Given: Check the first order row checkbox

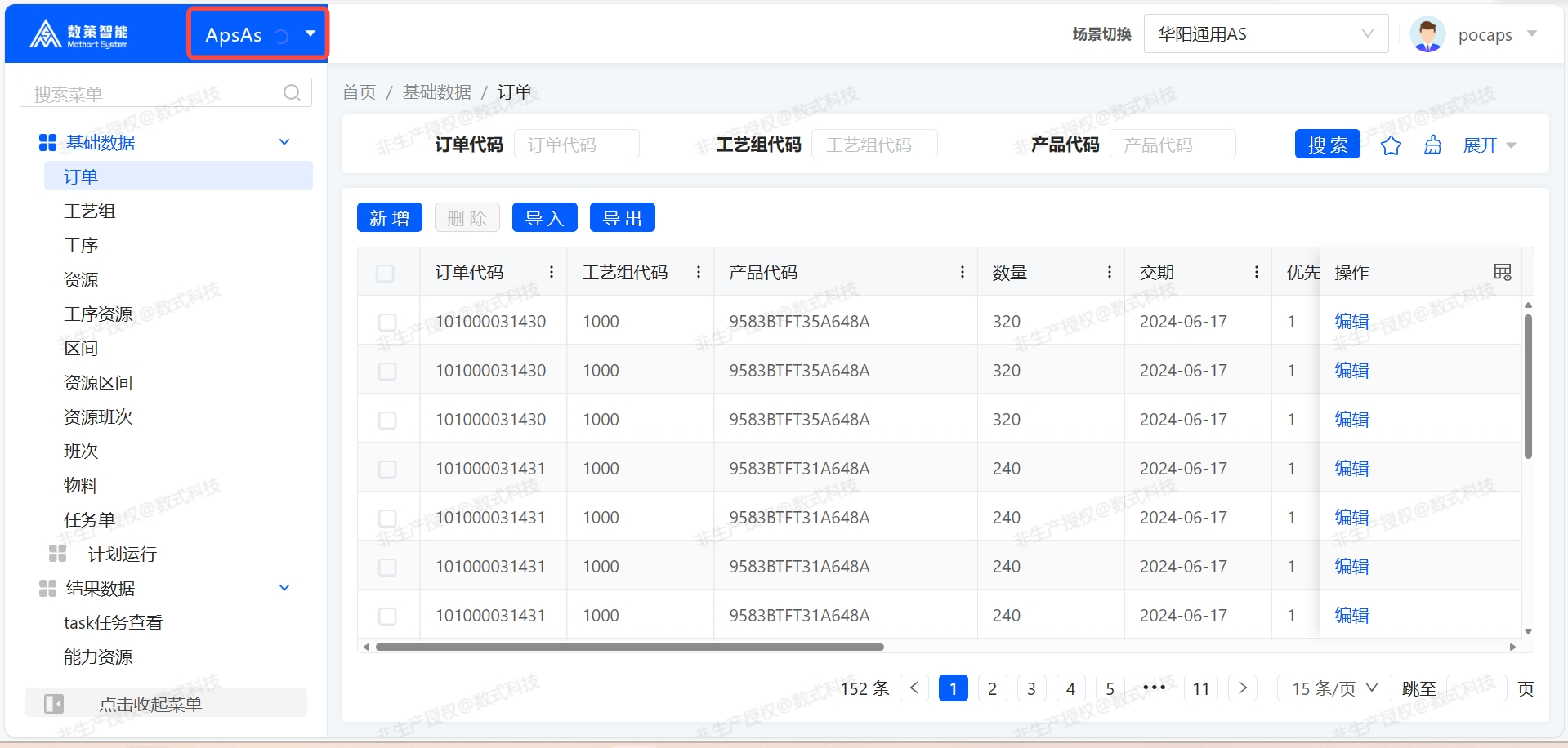Looking at the screenshot, I should point(387,322).
